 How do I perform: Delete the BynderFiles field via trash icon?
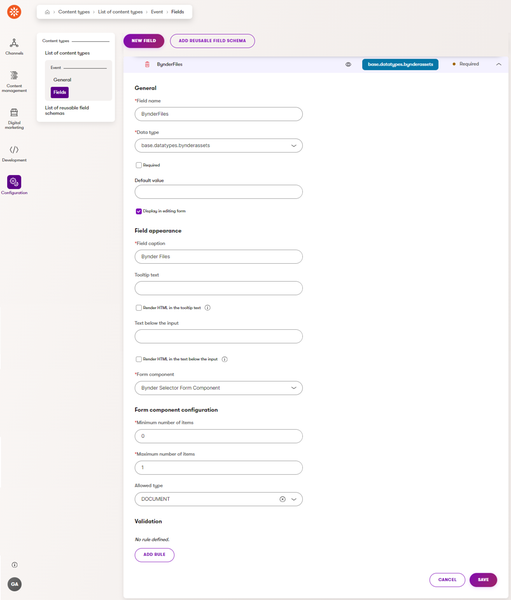click(x=147, y=64)
